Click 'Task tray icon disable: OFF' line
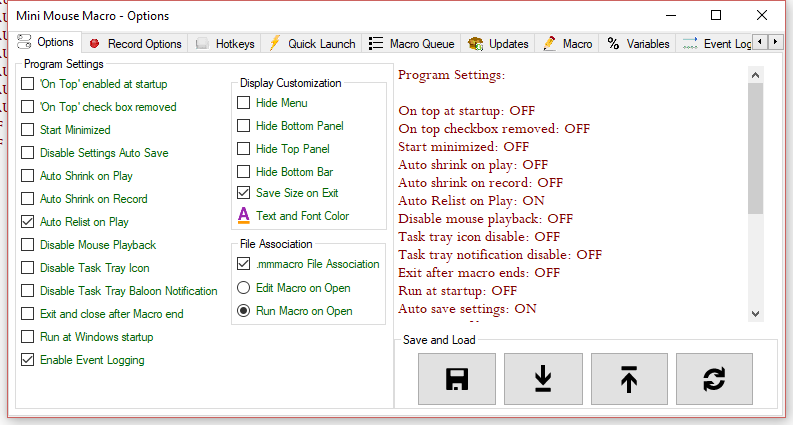This screenshot has height=425, width=793. tap(479, 237)
